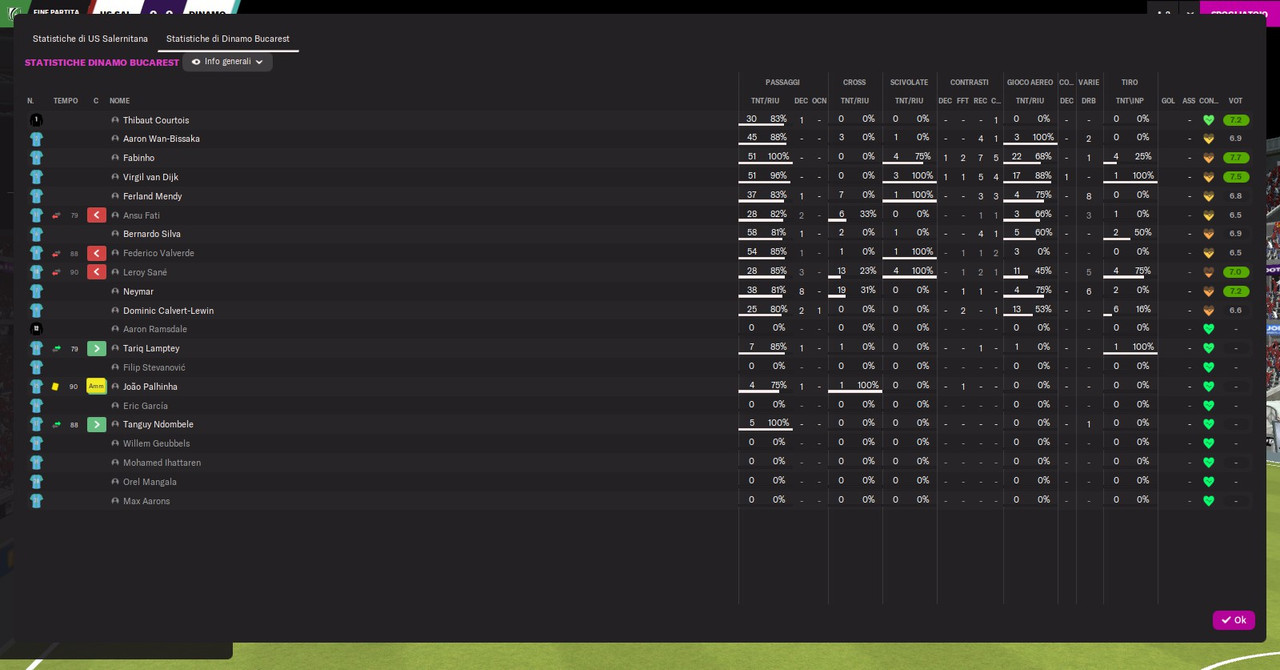This screenshot has height=670, width=1280.
Task: Click the substituted-off icon for Ansu Fati
Action: coord(96,215)
